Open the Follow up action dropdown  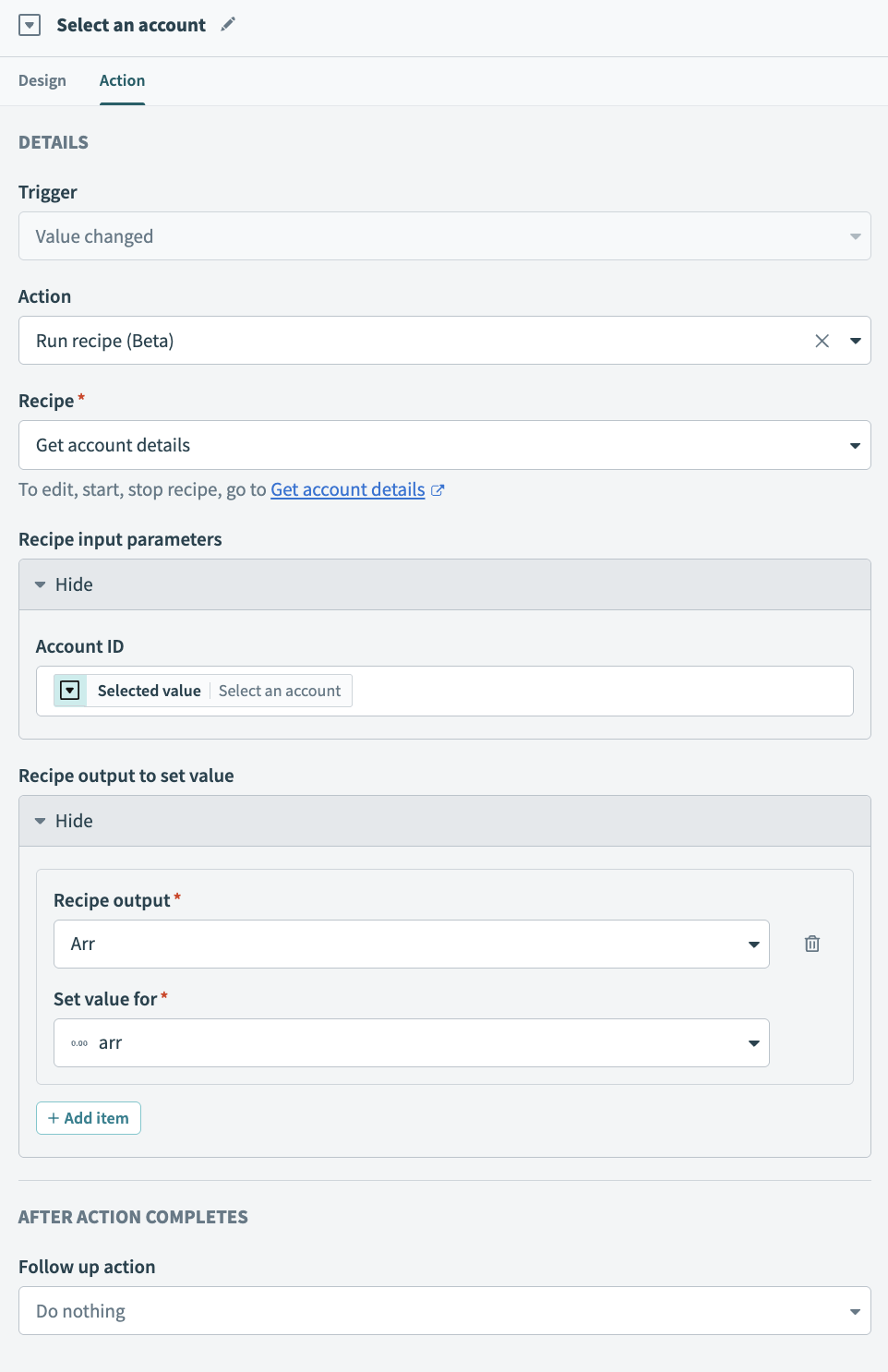tap(854, 1310)
